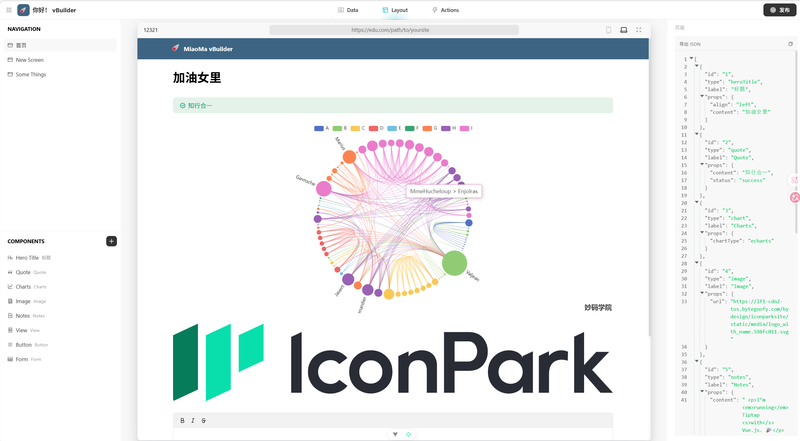Collapse props block at line 24

coord(702,233)
